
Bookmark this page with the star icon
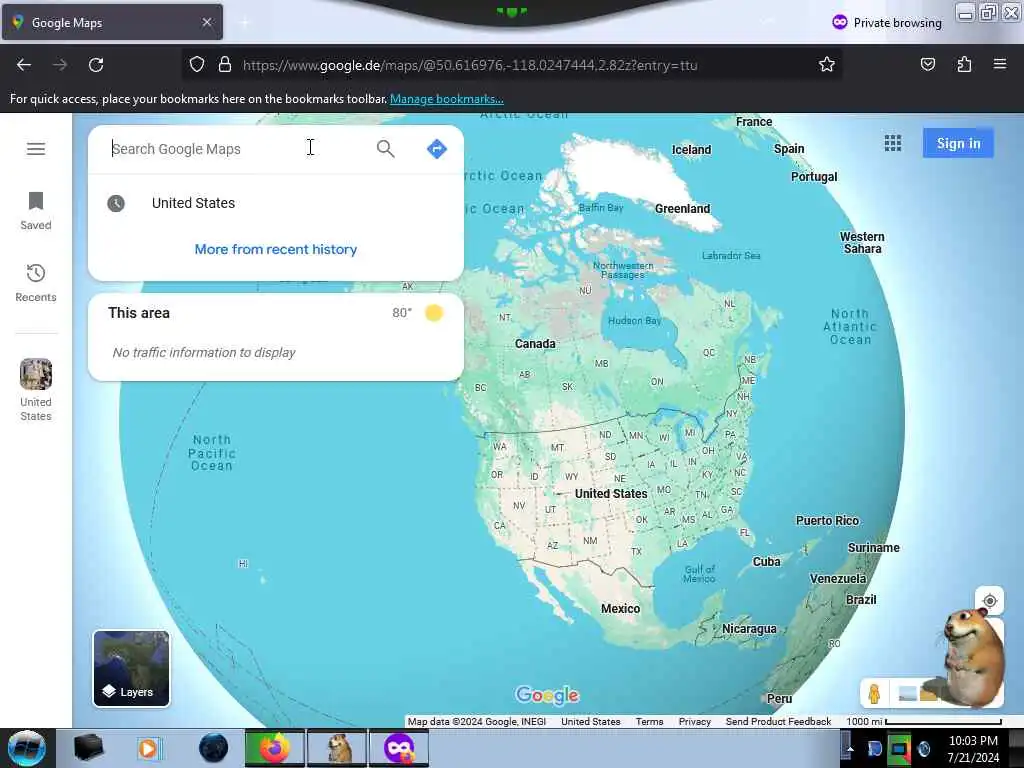click(x=827, y=65)
